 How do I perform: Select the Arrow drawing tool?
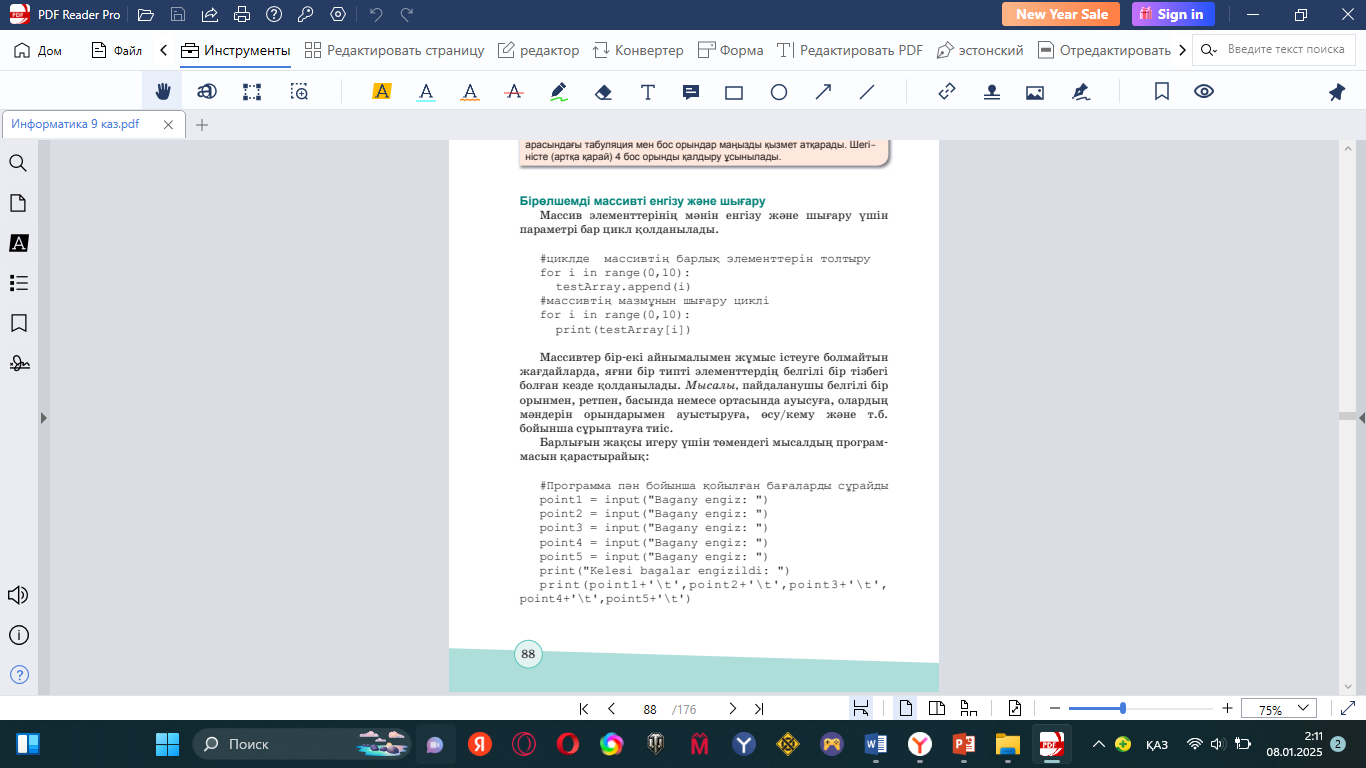[x=823, y=92]
